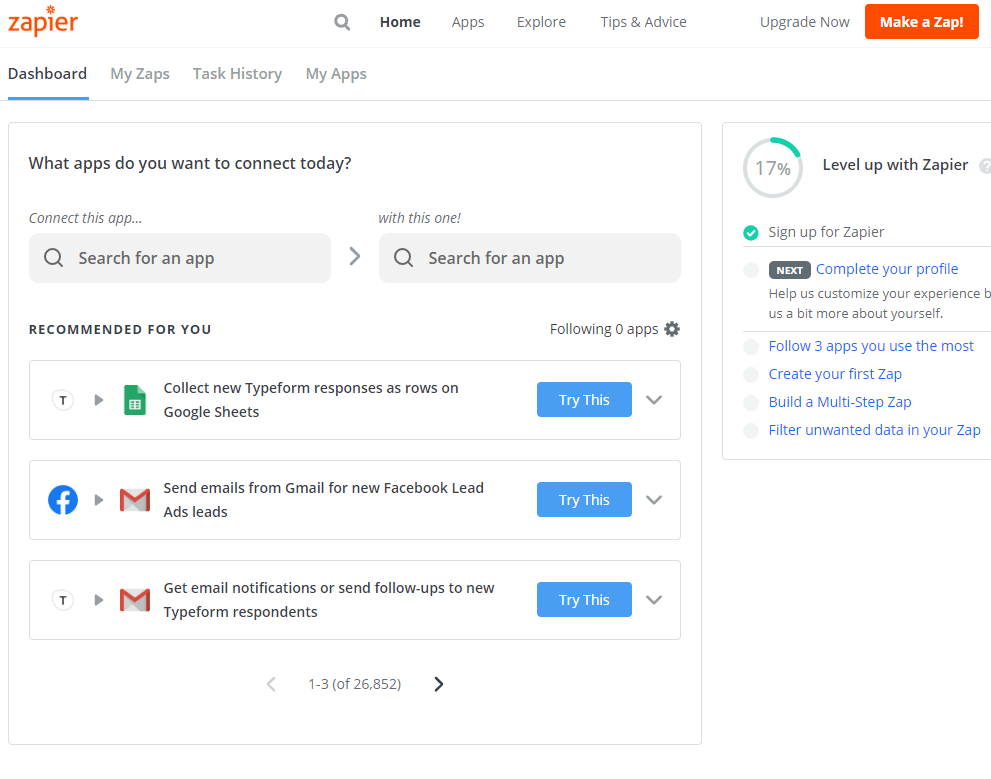Click Gmail icon in Typeform respondents row
This screenshot has width=991, height=779.
click(135, 600)
